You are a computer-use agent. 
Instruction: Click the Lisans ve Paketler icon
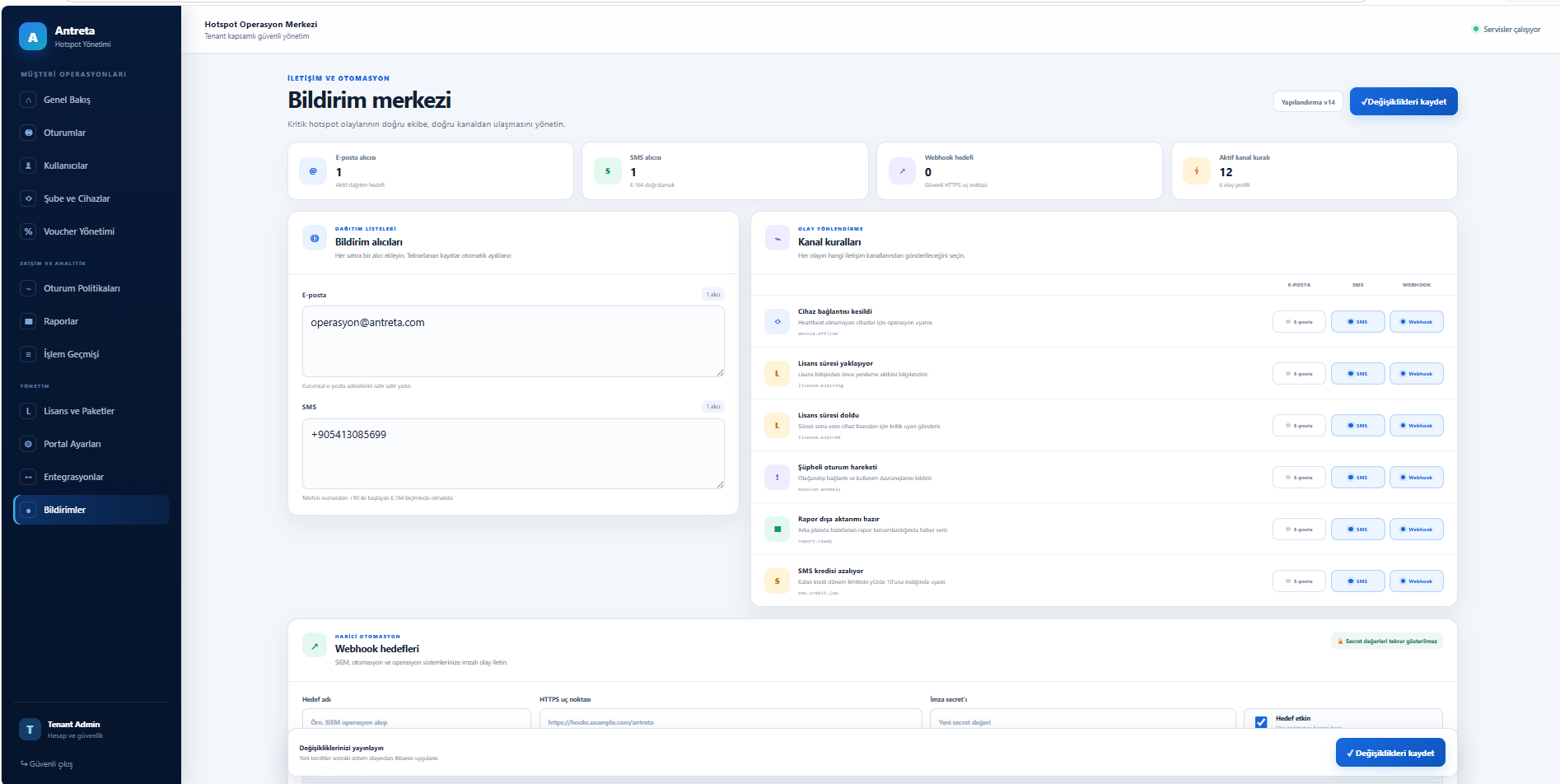click(x=29, y=411)
